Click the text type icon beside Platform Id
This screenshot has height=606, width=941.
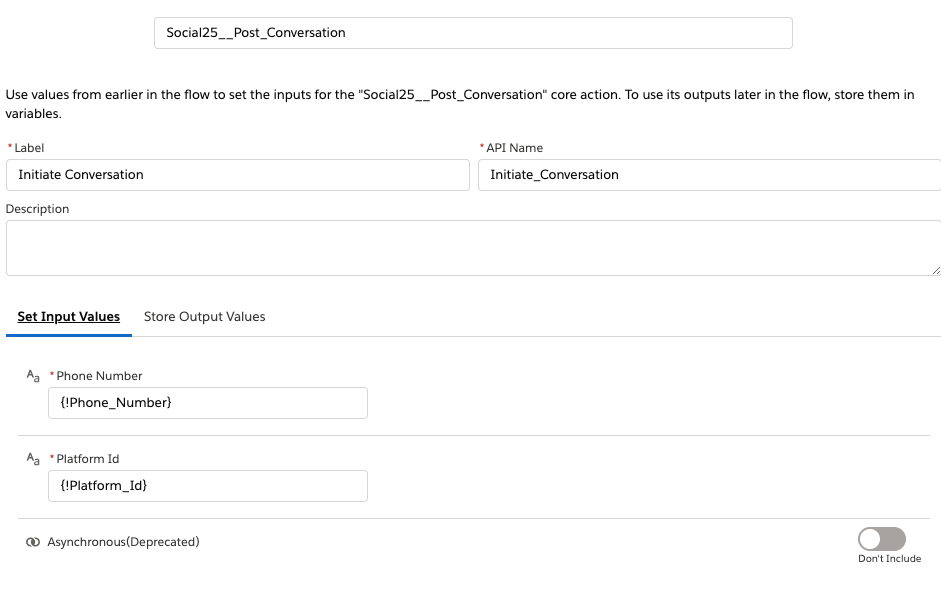[x=33, y=459]
